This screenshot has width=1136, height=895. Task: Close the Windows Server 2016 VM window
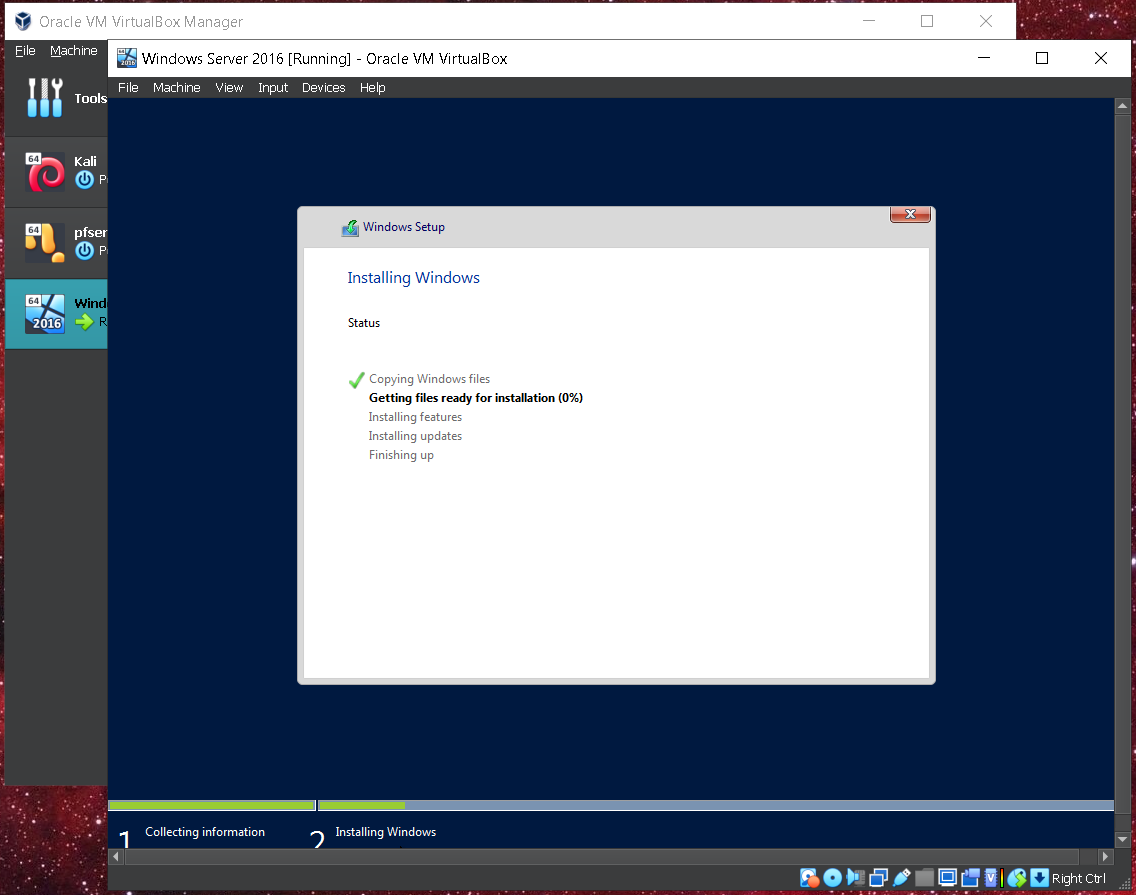click(x=1100, y=58)
